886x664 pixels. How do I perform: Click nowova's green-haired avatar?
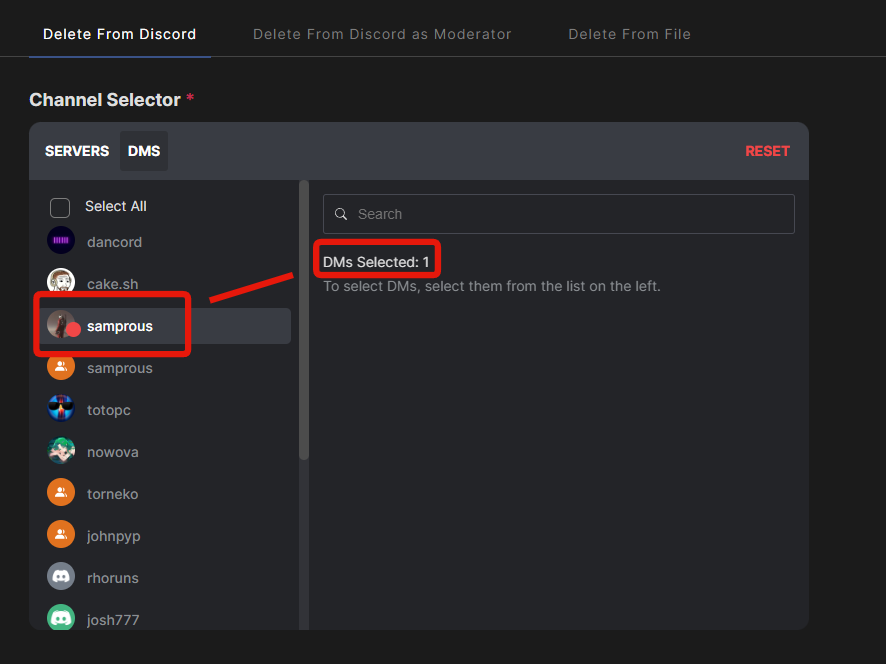pyautogui.click(x=60, y=451)
